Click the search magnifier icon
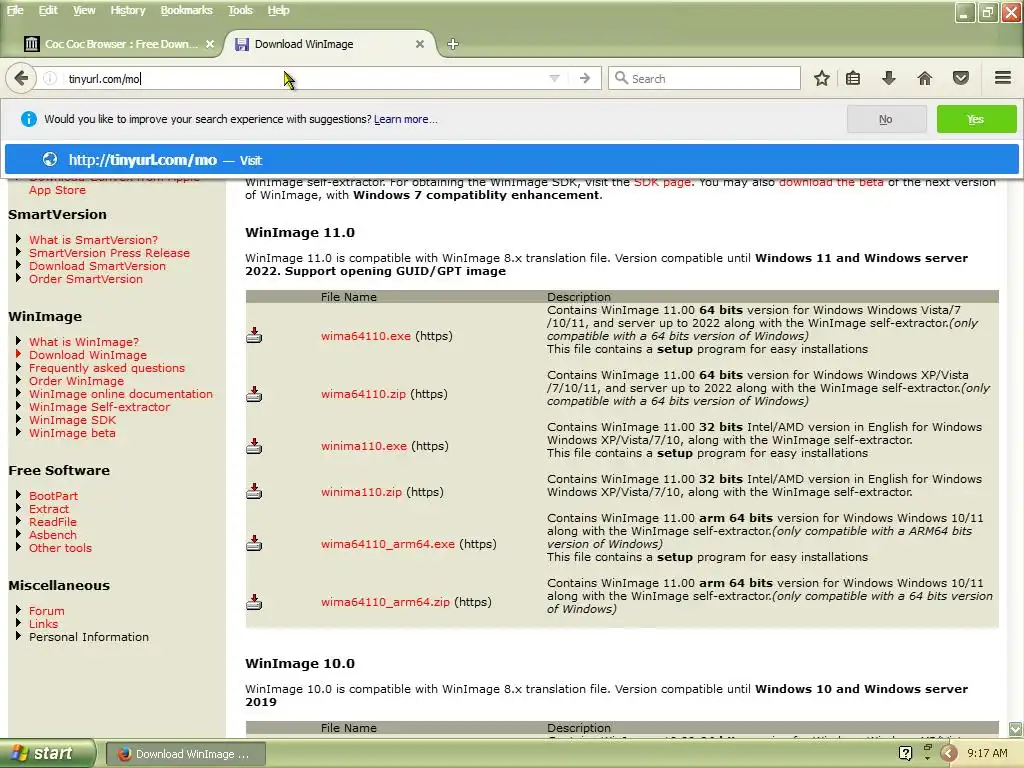Image resolution: width=1024 pixels, height=768 pixels. 621,78
